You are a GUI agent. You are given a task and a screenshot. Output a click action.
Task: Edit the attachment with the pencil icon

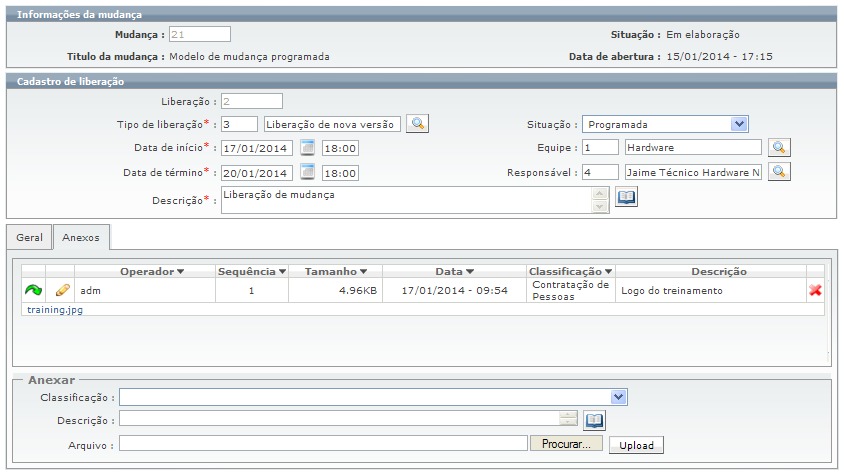point(62,291)
